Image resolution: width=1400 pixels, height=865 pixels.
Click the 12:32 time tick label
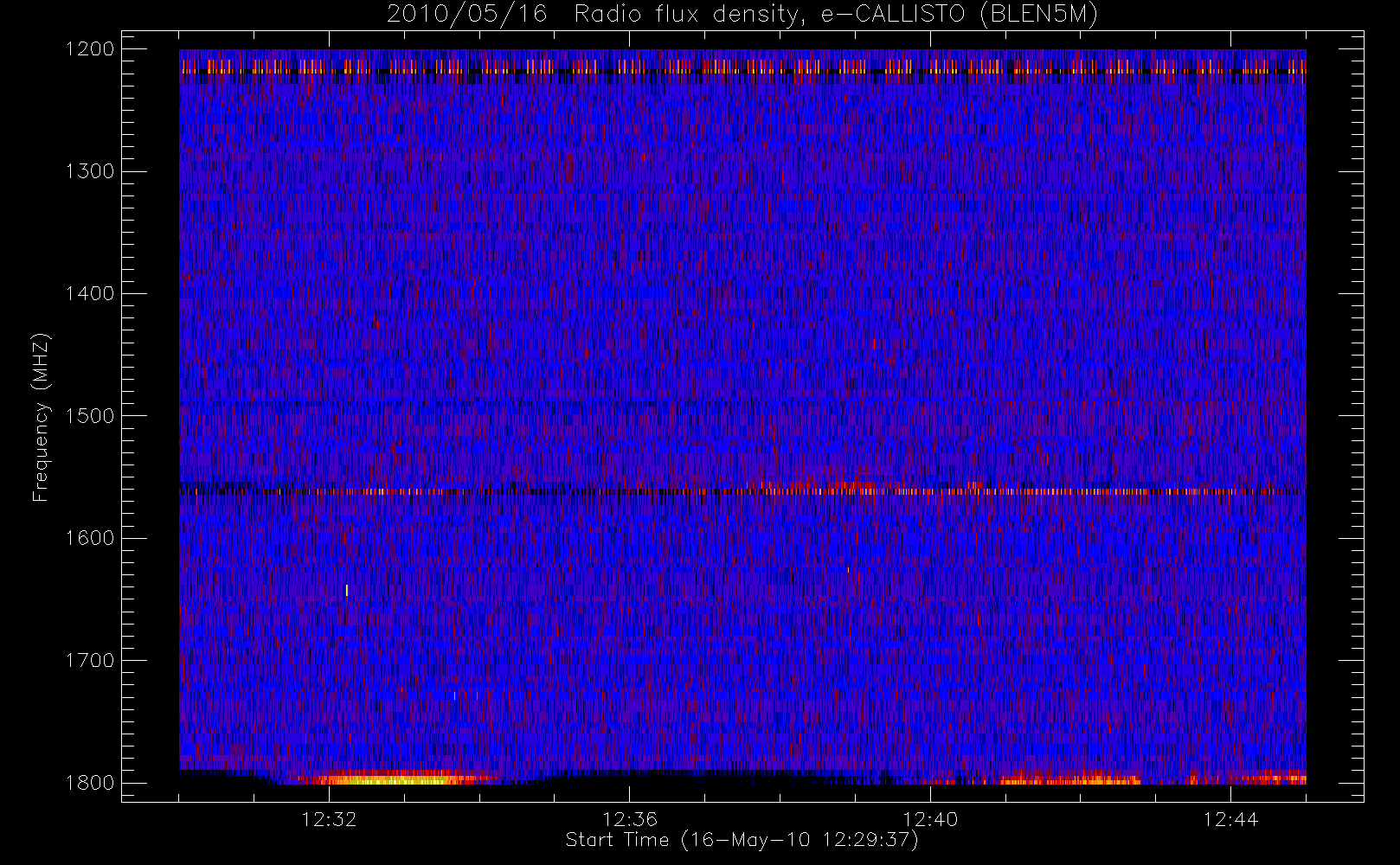[329, 819]
